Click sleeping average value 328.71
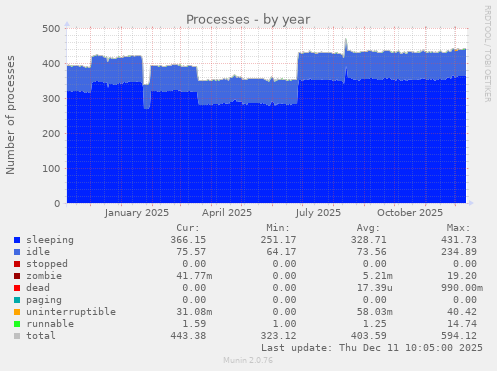This screenshot has width=497, height=371. pos(369,240)
